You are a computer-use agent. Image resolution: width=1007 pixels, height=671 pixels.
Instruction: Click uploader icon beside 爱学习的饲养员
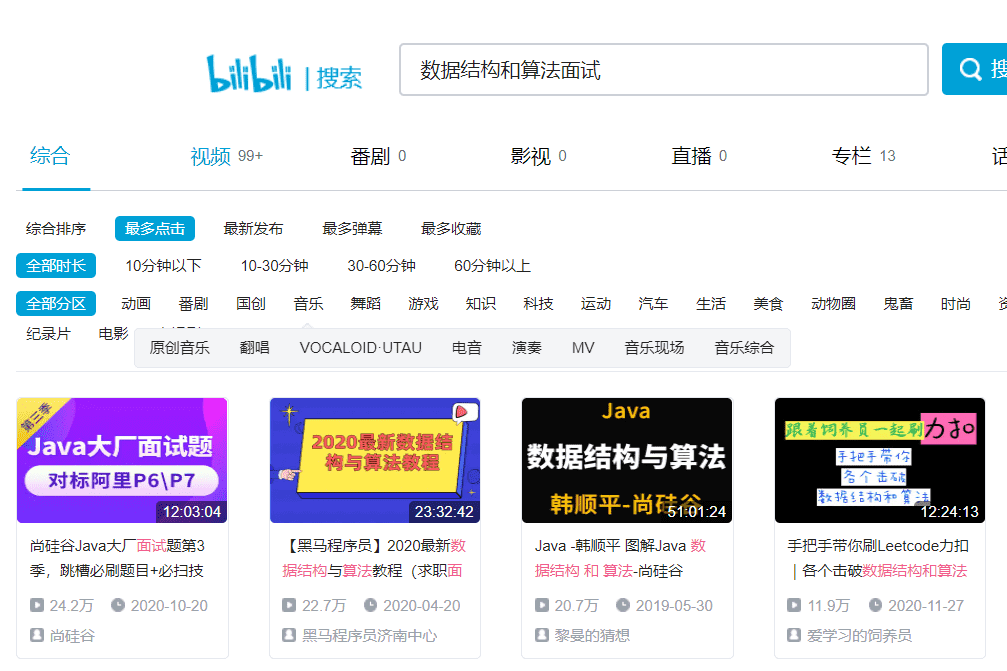pyautogui.click(x=794, y=635)
